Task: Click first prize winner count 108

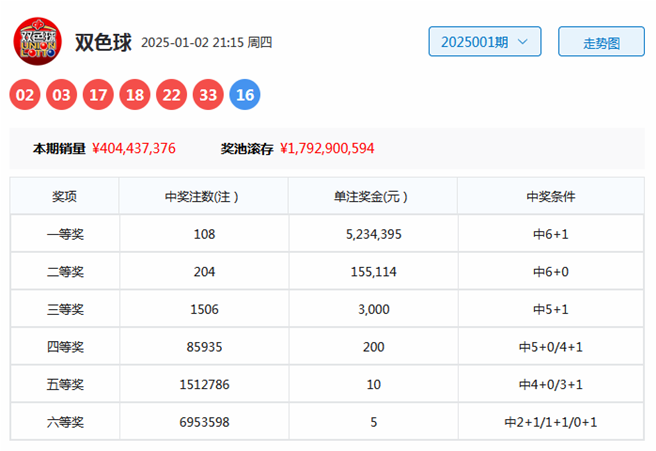Action: (204, 234)
